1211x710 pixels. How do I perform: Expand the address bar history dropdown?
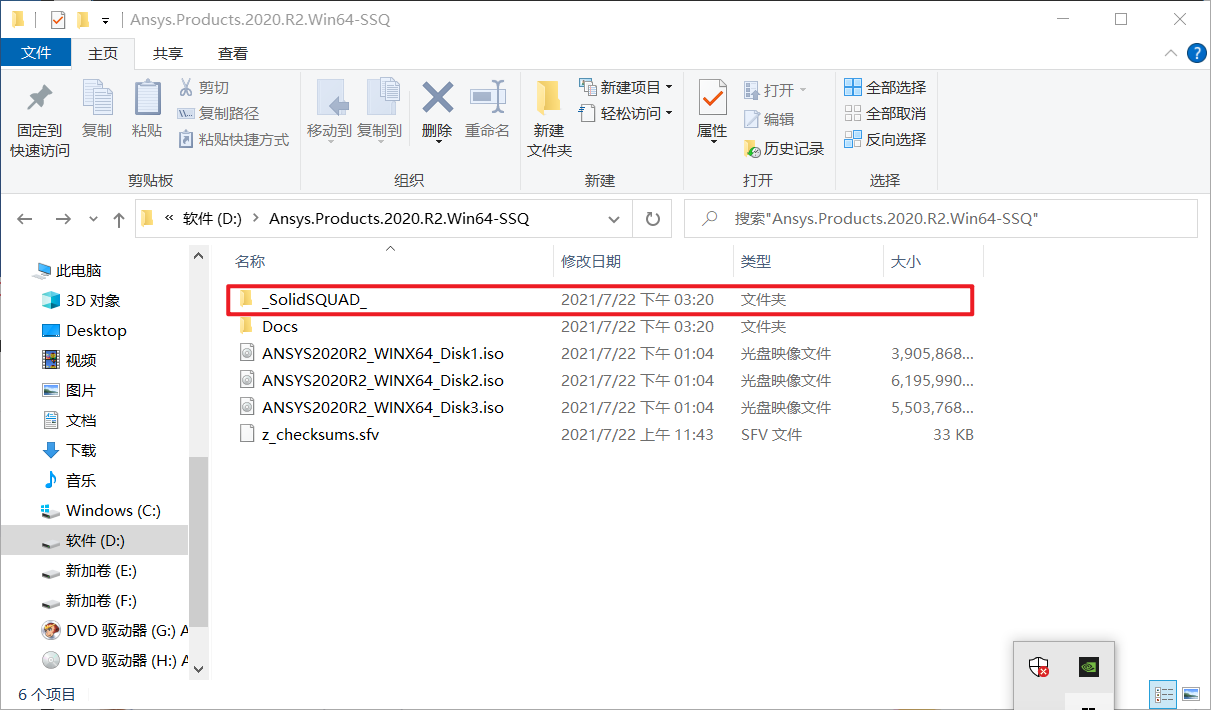point(614,219)
